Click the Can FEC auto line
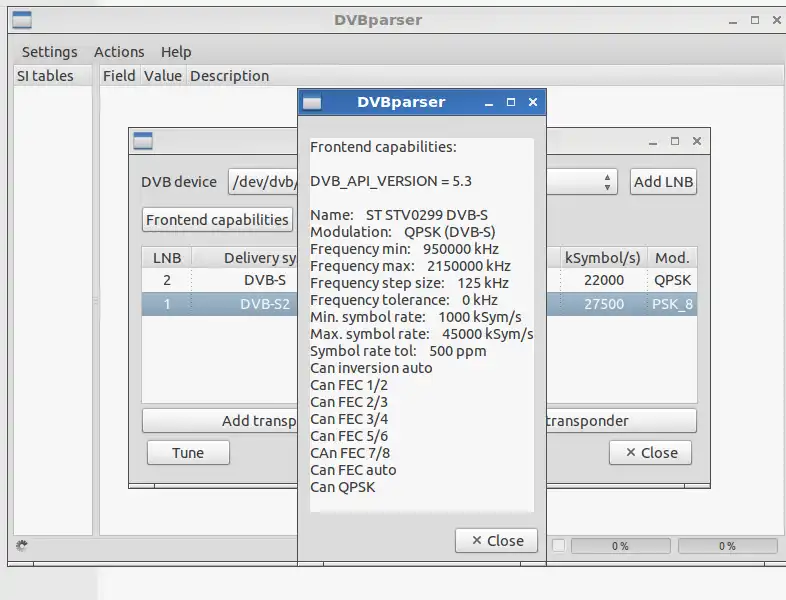Viewport: 786px width, 600px height. tap(353, 470)
